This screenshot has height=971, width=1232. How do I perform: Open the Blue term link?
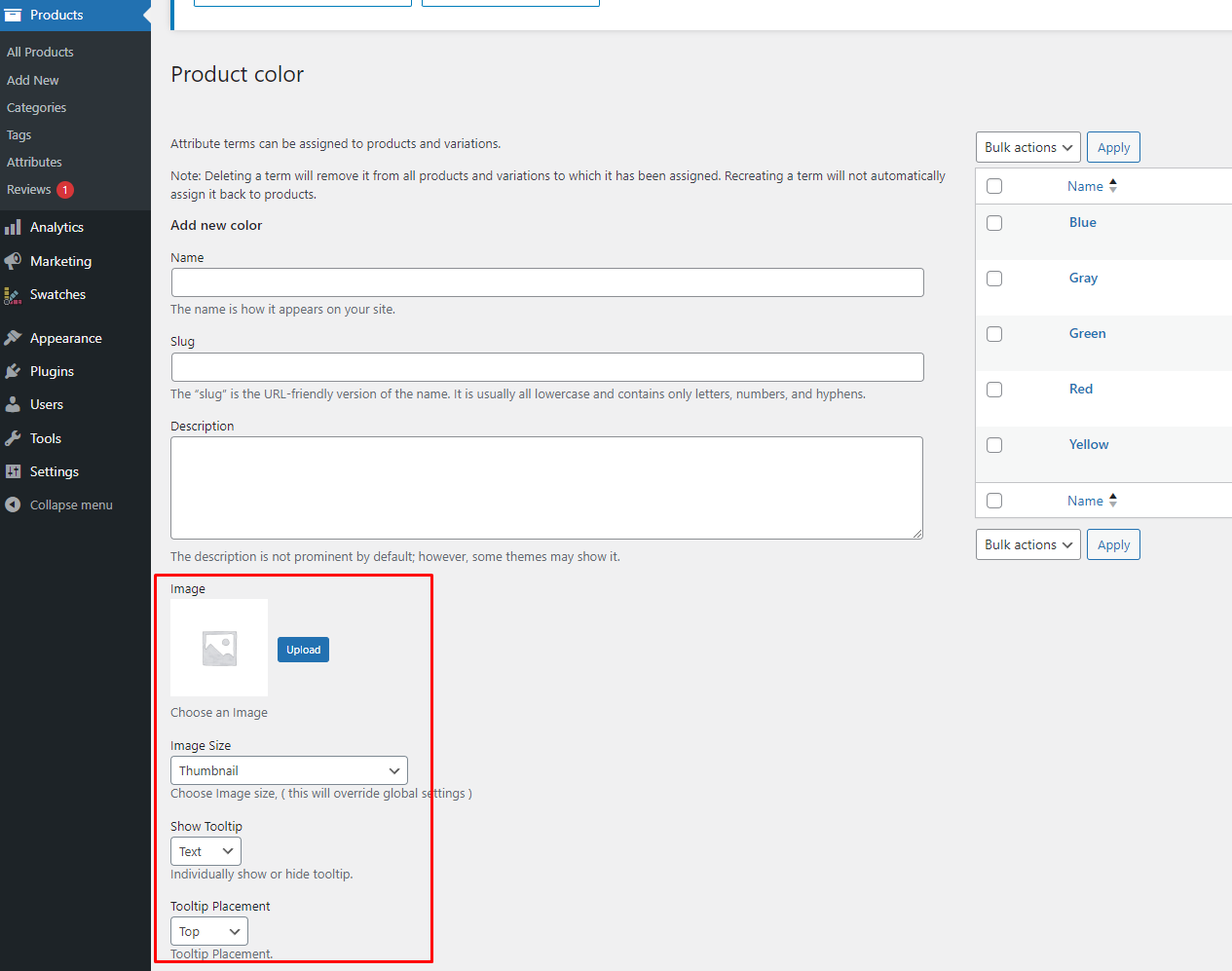coord(1083,222)
